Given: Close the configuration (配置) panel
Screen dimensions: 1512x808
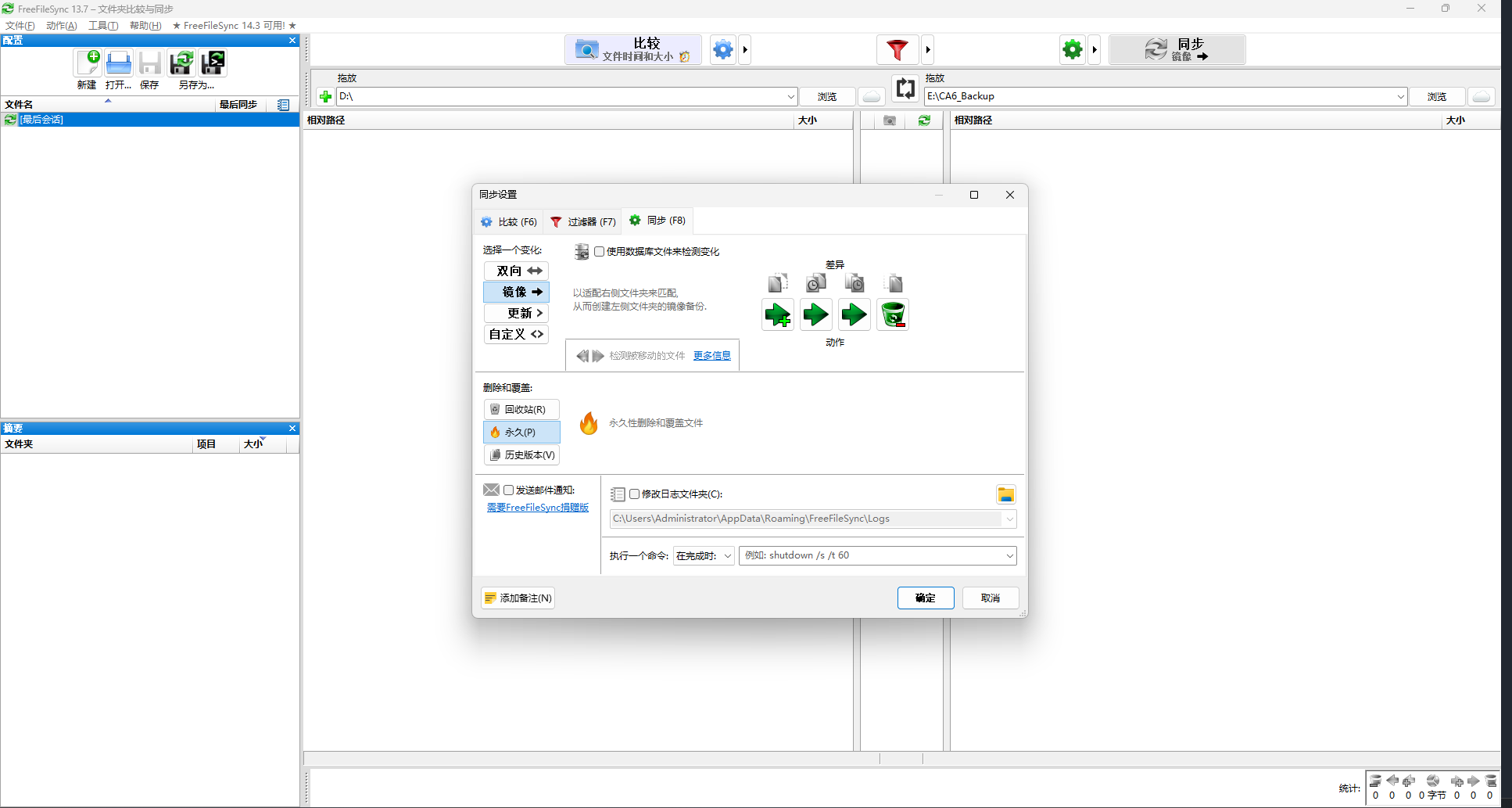Looking at the screenshot, I should point(292,41).
